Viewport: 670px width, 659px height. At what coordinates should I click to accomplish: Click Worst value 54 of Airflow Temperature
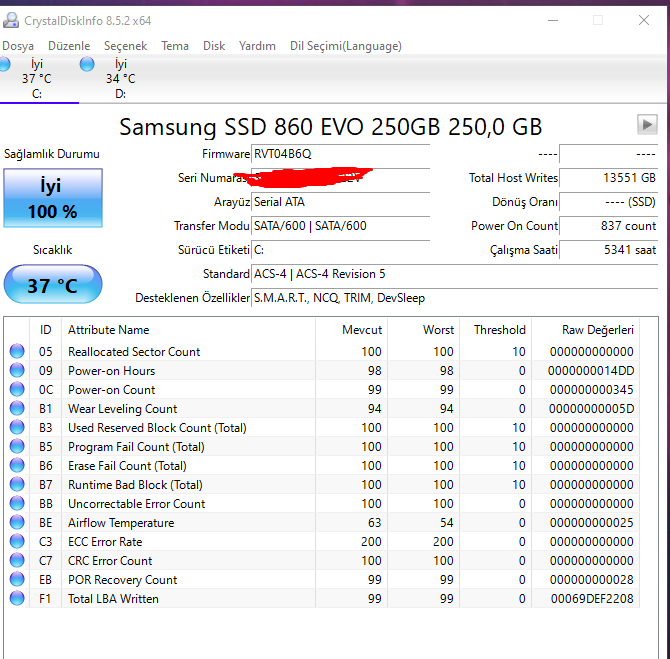[x=447, y=523]
